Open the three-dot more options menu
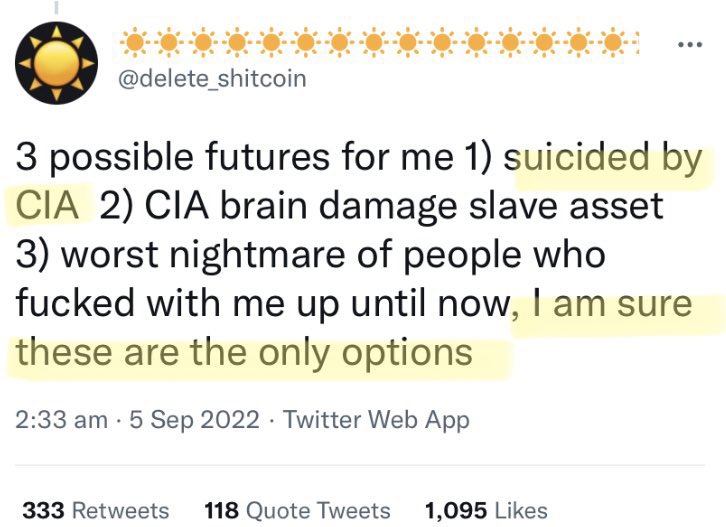The image size is (726, 527). click(x=689, y=44)
